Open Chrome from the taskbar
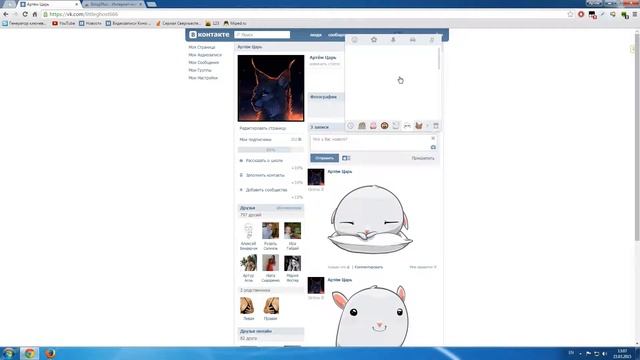 29,353
